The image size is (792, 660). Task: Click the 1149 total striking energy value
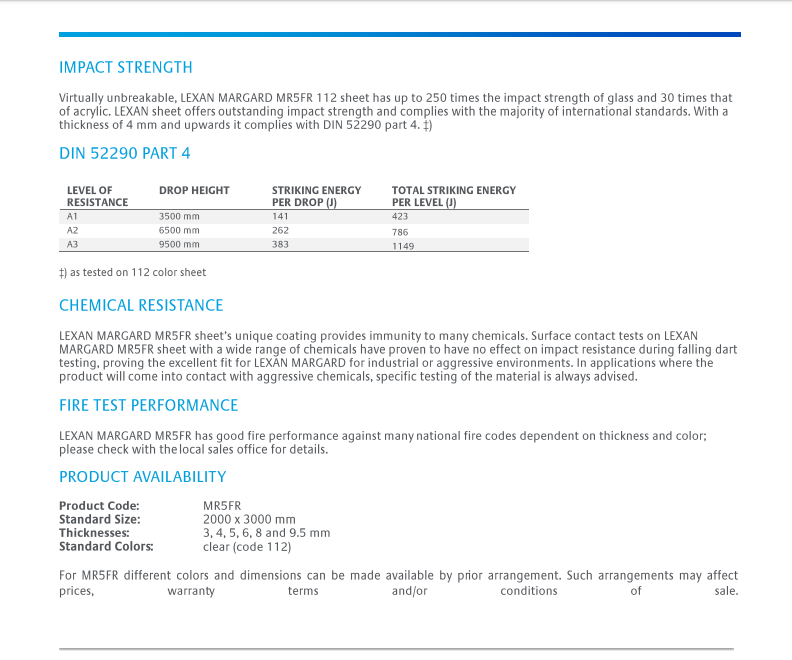(x=403, y=245)
